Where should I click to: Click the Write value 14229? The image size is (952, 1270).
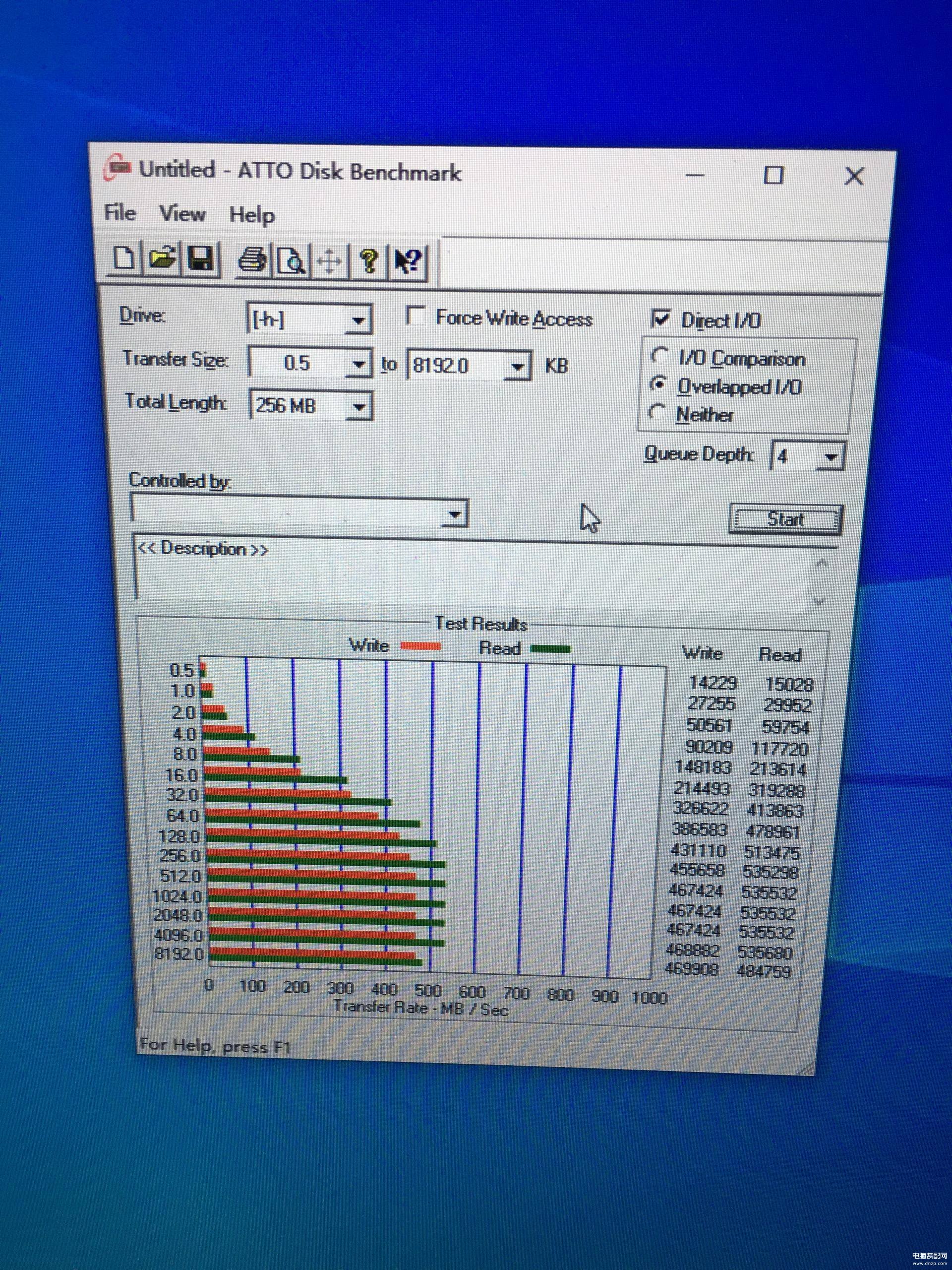click(x=714, y=682)
